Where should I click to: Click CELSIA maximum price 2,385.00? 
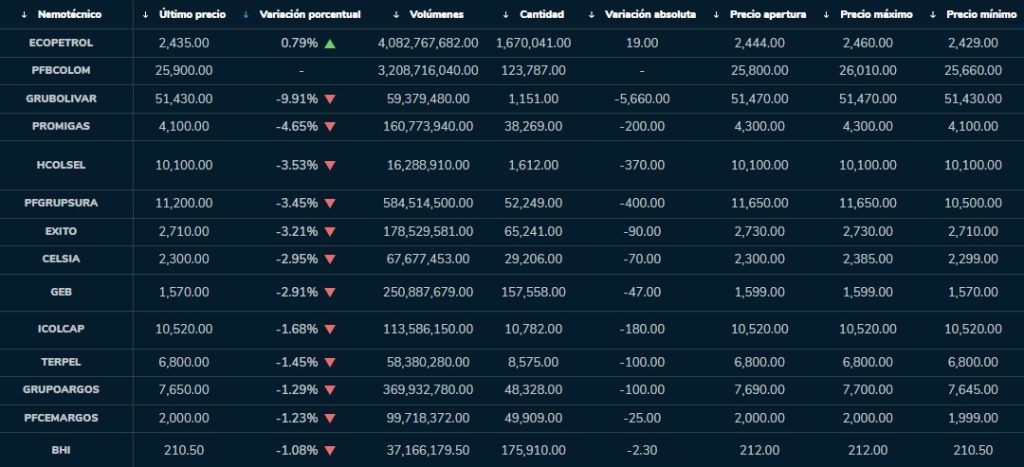pyautogui.click(x=869, y=259)
